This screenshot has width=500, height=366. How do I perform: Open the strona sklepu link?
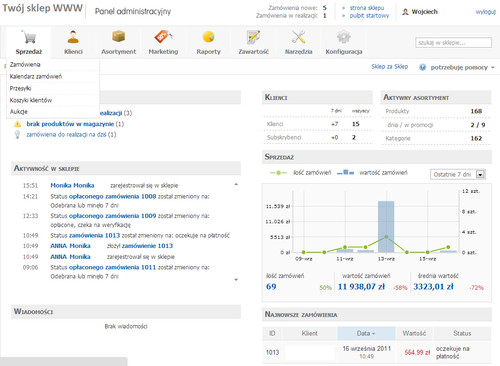pyautogui.click(x=367, y=8)
